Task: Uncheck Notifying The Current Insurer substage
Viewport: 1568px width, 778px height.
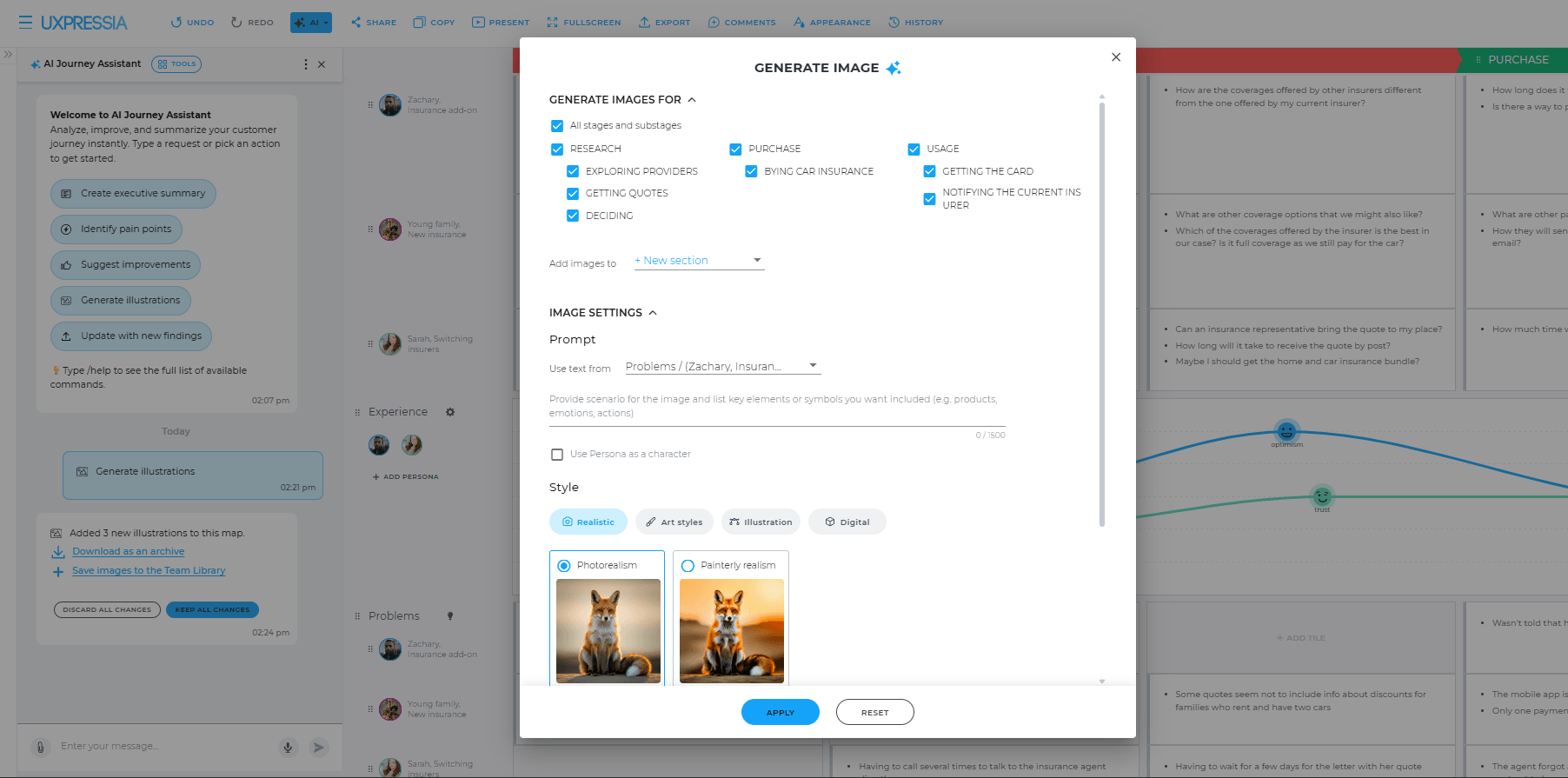Action: [x=929, y=199]
